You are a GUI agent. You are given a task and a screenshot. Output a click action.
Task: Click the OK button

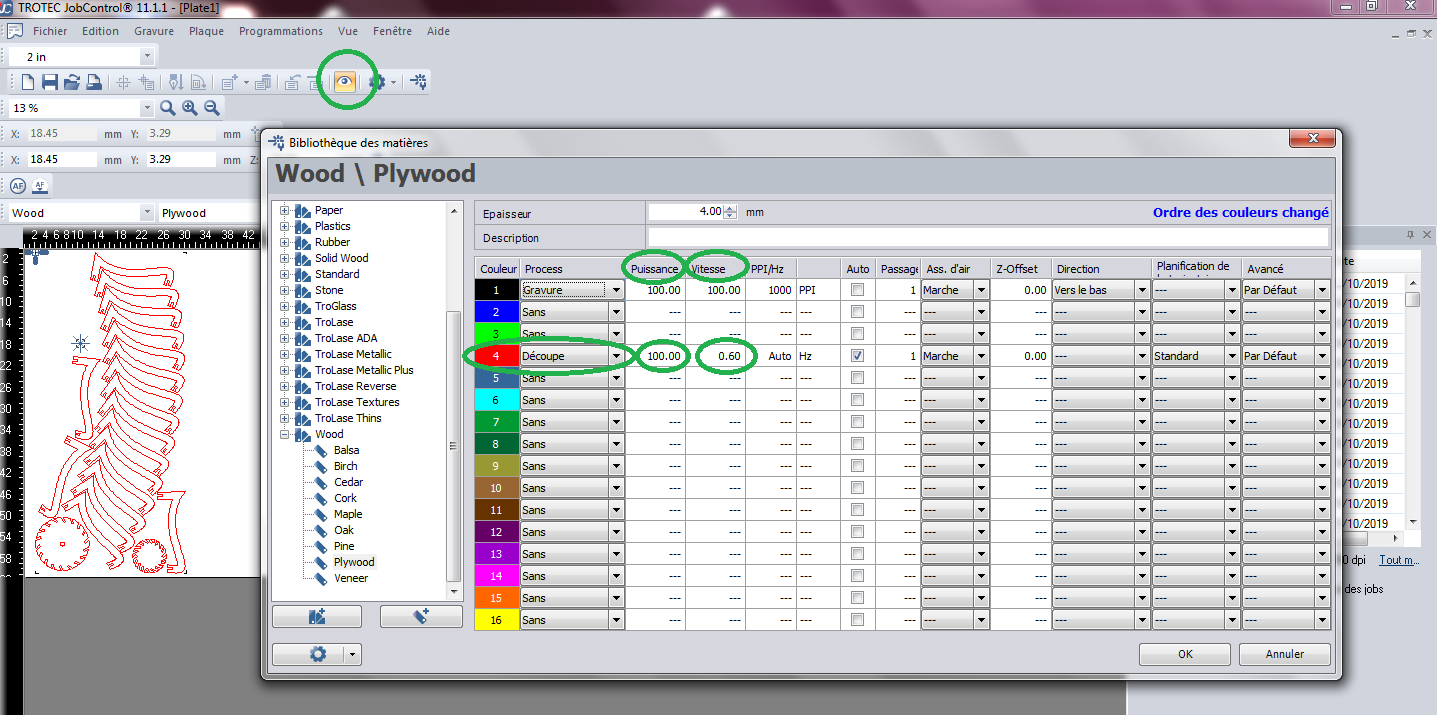[1185, 654]
